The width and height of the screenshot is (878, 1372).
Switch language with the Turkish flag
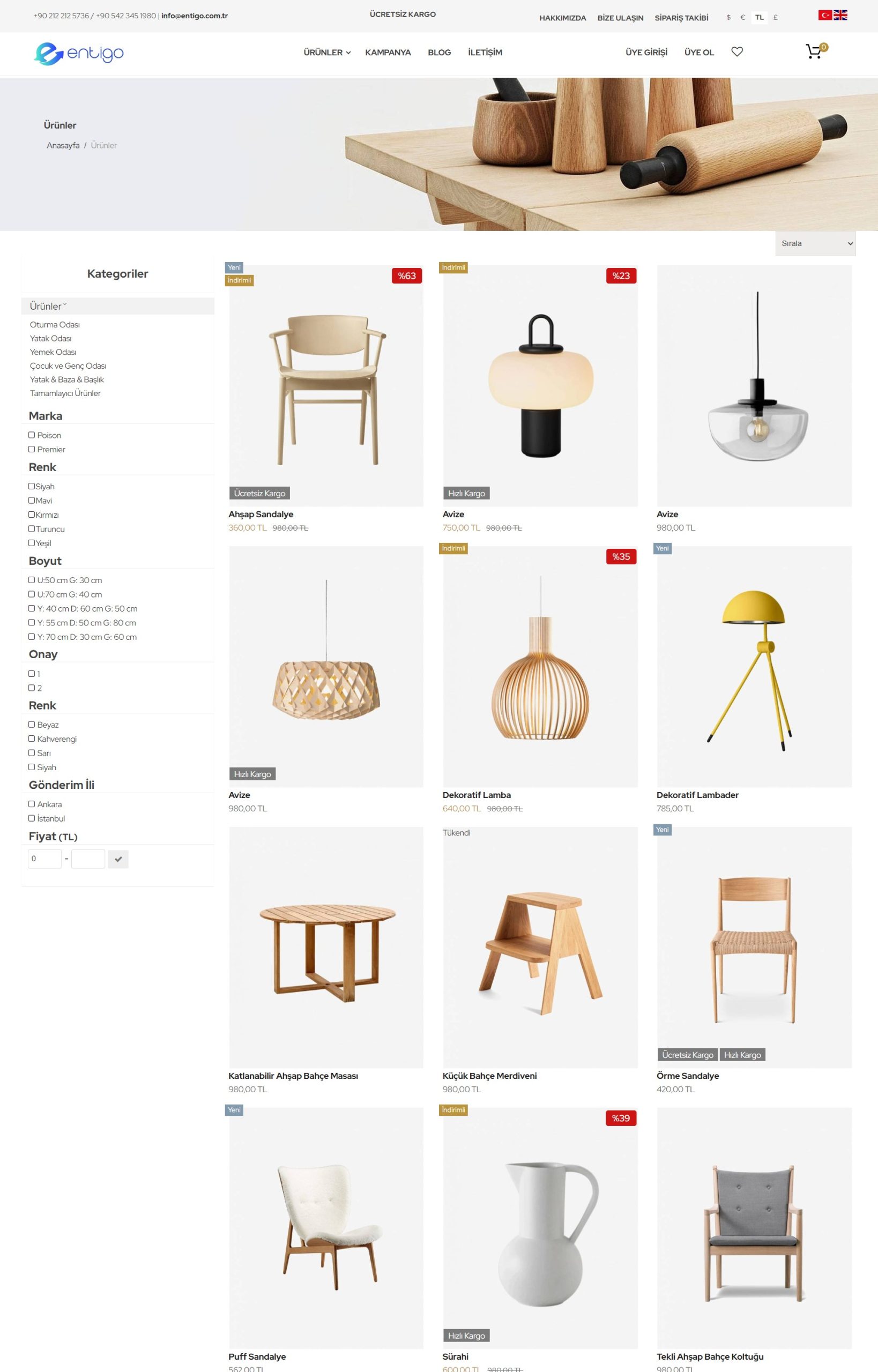pos(825,16)
